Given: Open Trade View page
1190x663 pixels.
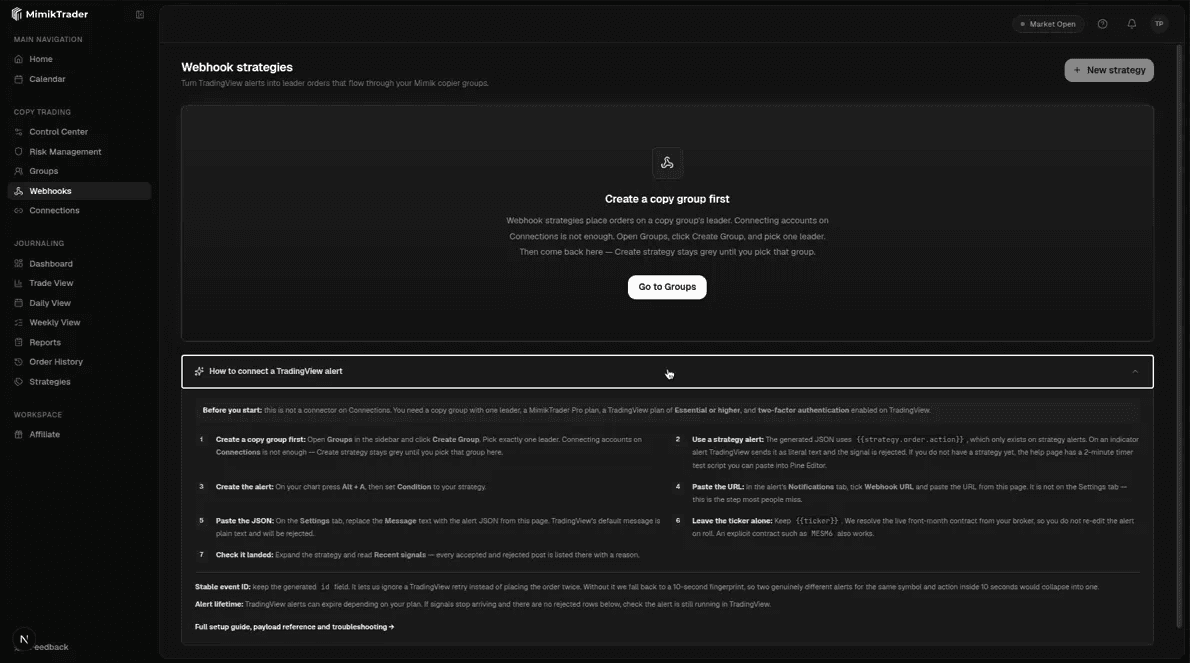Looking at the screenshot, I should tap(80, 284).
